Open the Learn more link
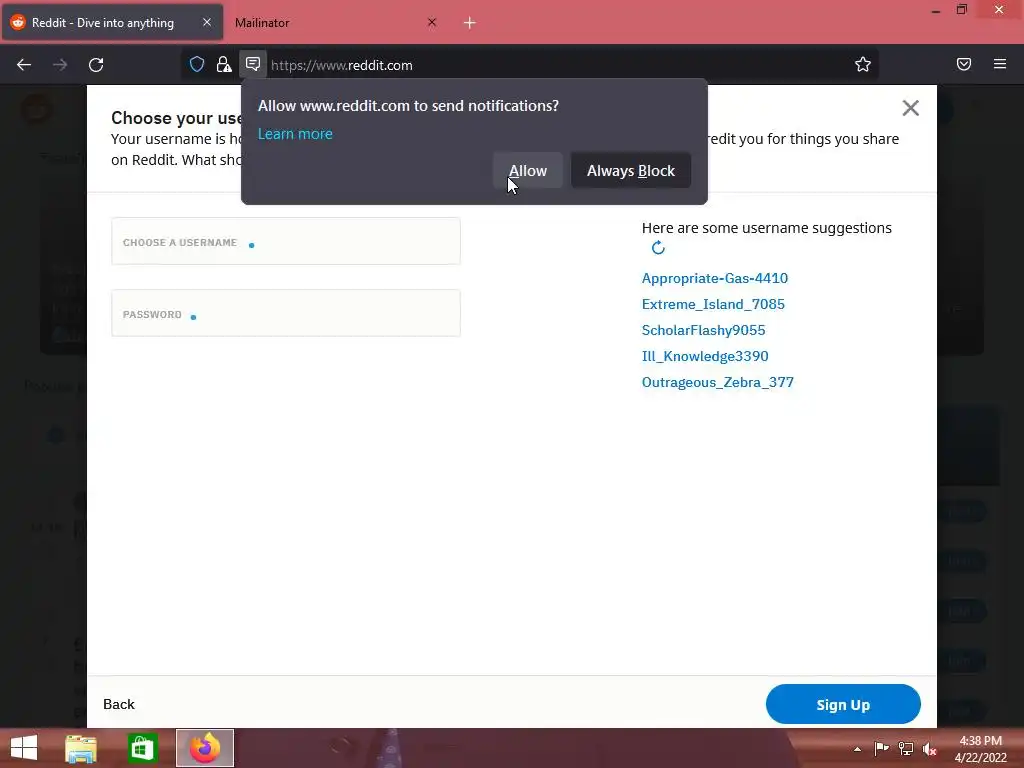 tap(295, 134)
